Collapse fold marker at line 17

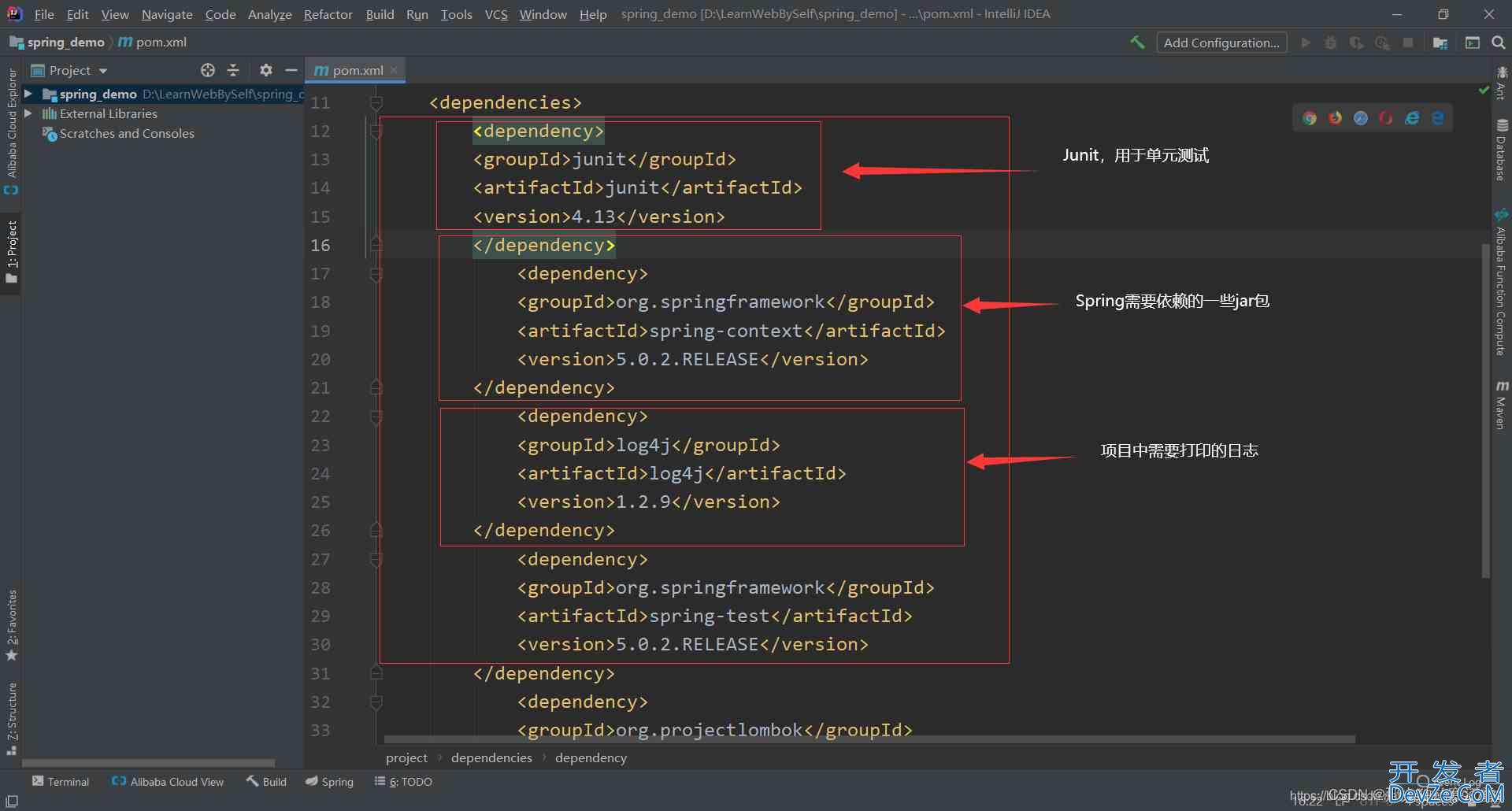376,273
